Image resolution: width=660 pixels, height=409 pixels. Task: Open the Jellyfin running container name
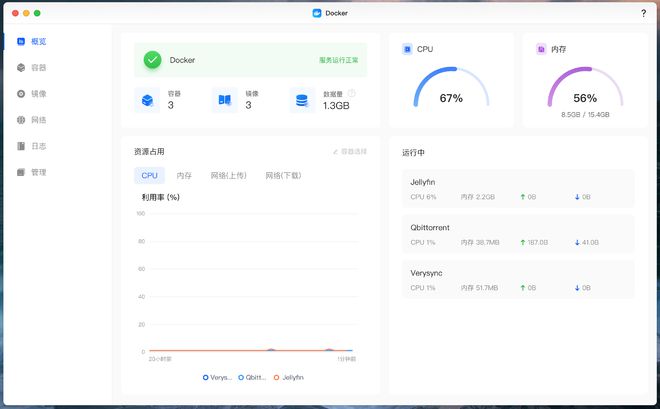pyautogui.click(x=423, y=182)
